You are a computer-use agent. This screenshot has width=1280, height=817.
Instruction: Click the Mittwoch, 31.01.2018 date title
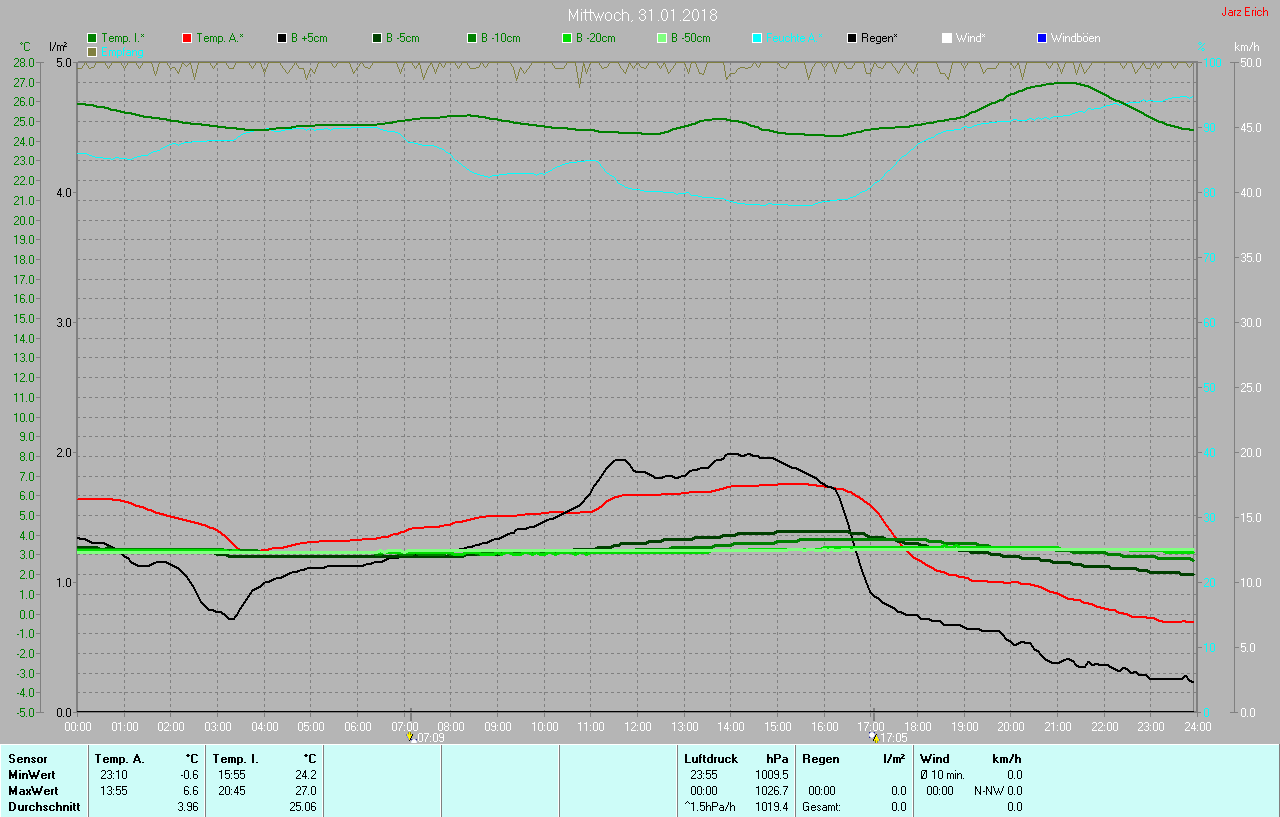point(642,15)
